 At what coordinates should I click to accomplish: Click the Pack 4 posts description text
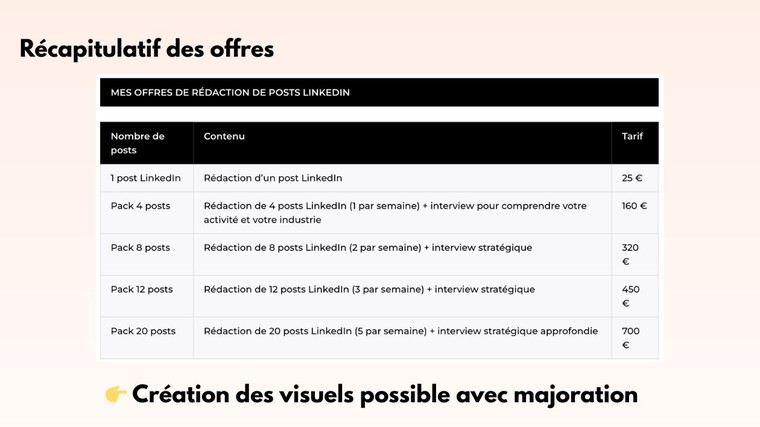point(395,212)
